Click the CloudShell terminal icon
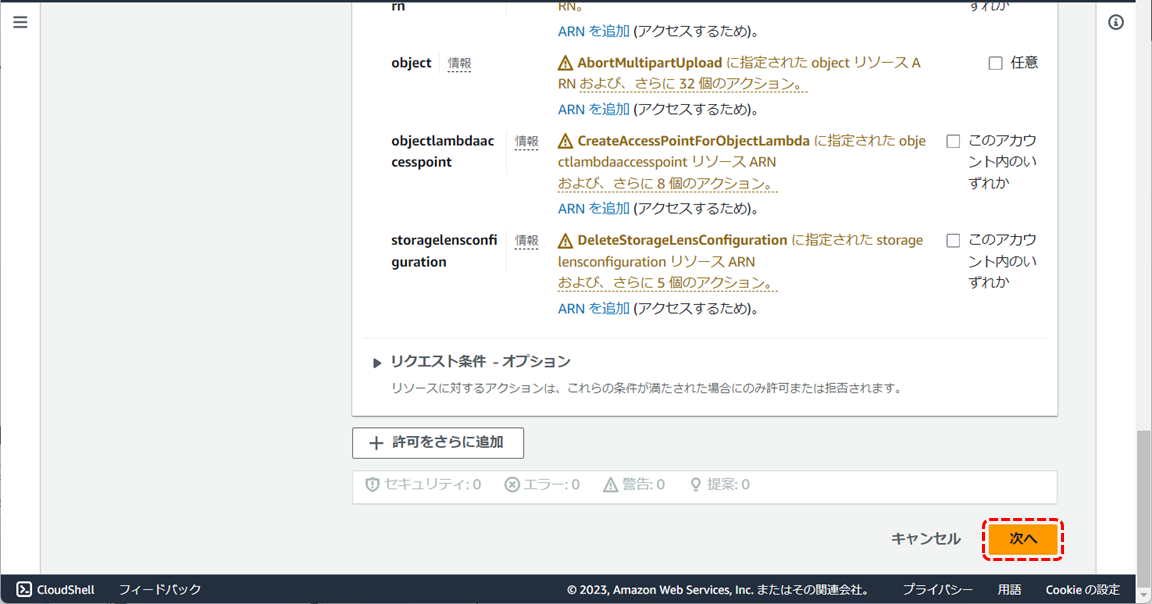The height and width of the screenshot is (604, 1152). [24, 589]
